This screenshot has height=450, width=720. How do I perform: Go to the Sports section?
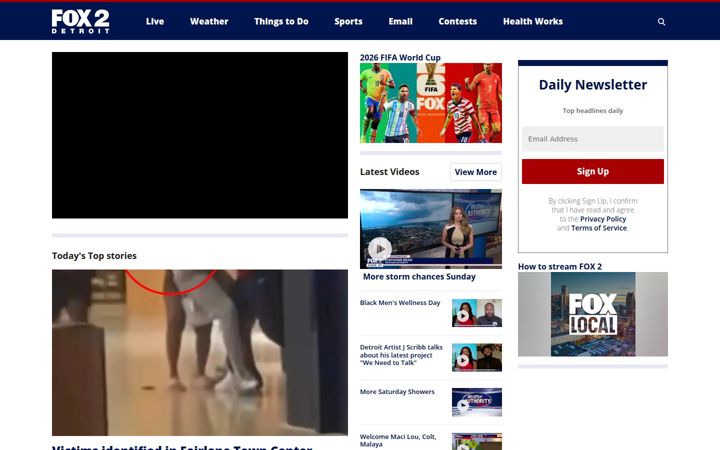348,21
